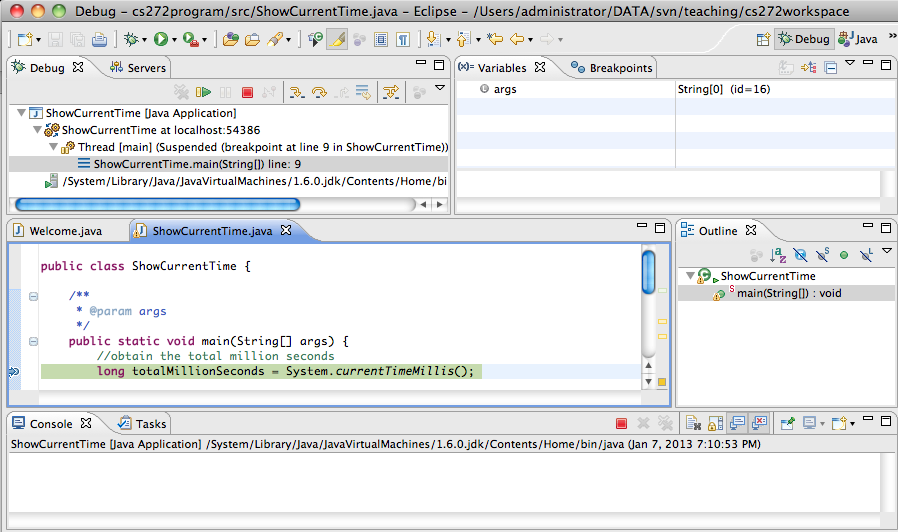This screenshot has width=898, height=532.
Task: Click Resume button in Debug view
Action: point(203,92)
